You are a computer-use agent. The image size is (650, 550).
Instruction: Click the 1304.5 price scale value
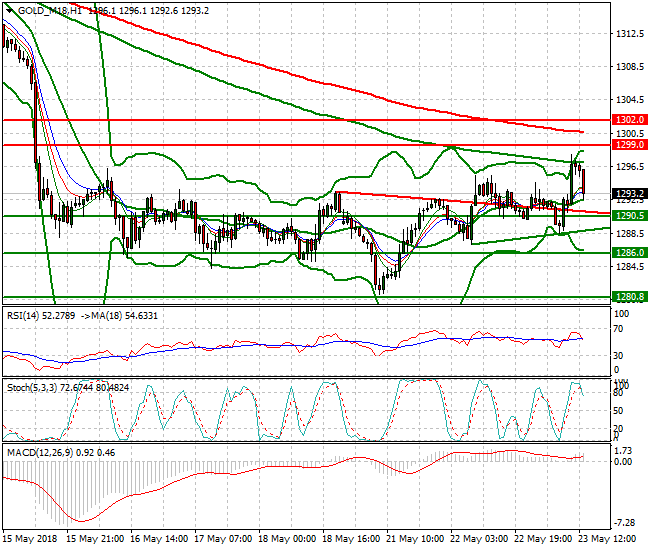pyautogui.click(x=630, y=100)
